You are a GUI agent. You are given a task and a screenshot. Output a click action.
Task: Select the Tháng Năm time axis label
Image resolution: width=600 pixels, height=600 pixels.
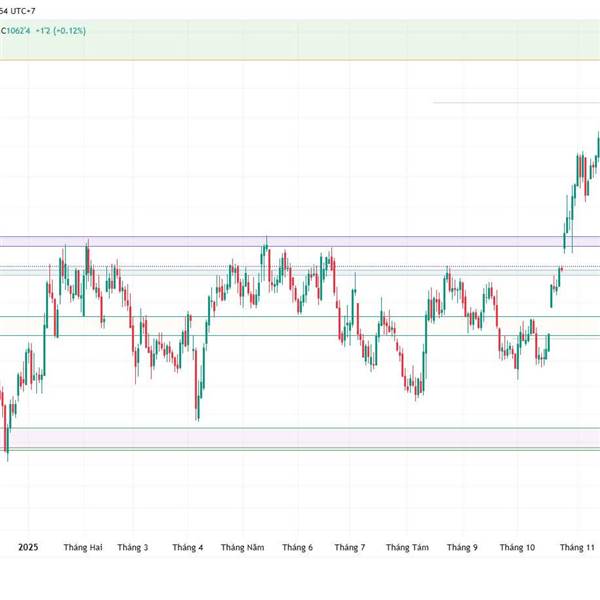coord(243,547)
